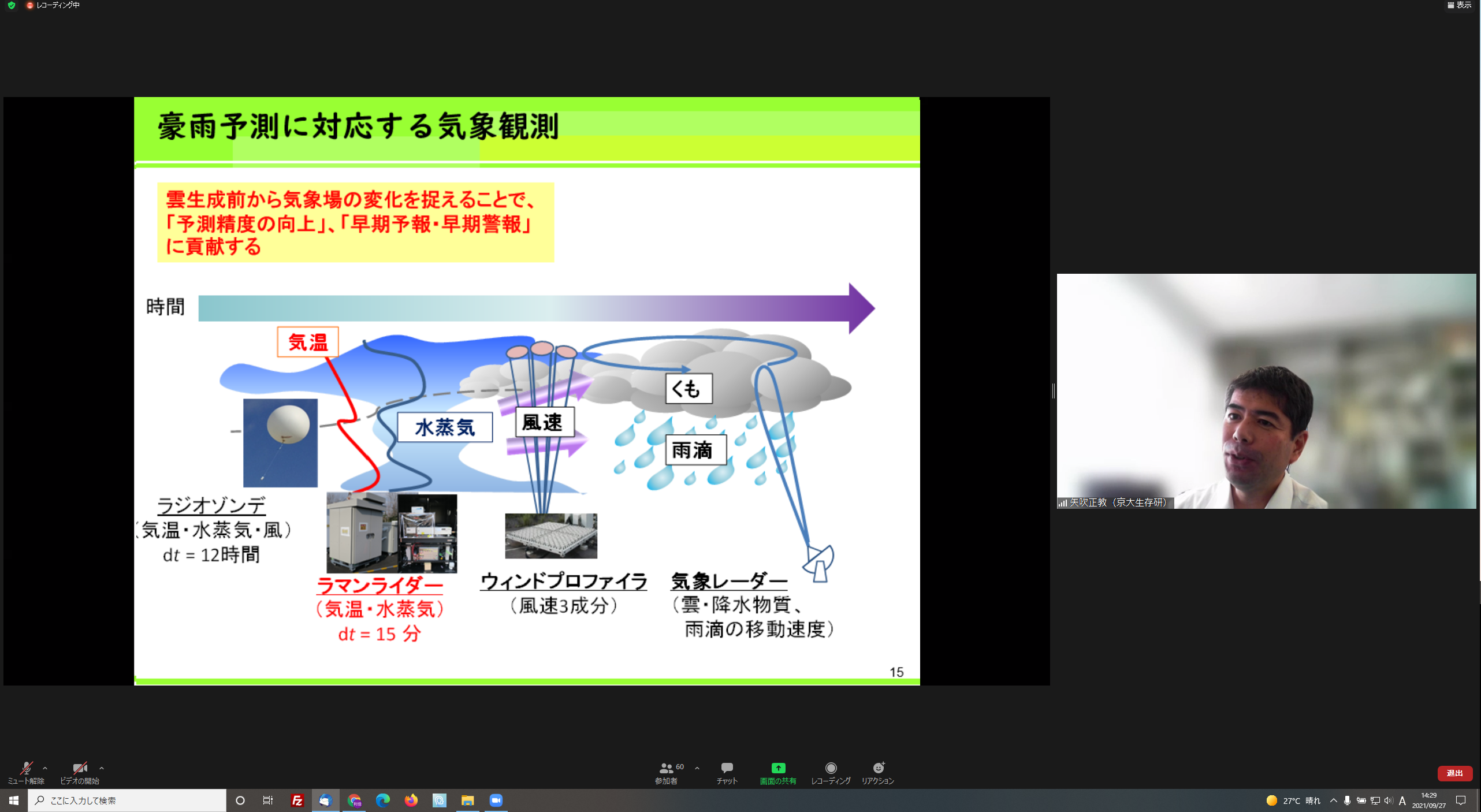
Task: Open the 表示 view options menu
Action: 1459,5
